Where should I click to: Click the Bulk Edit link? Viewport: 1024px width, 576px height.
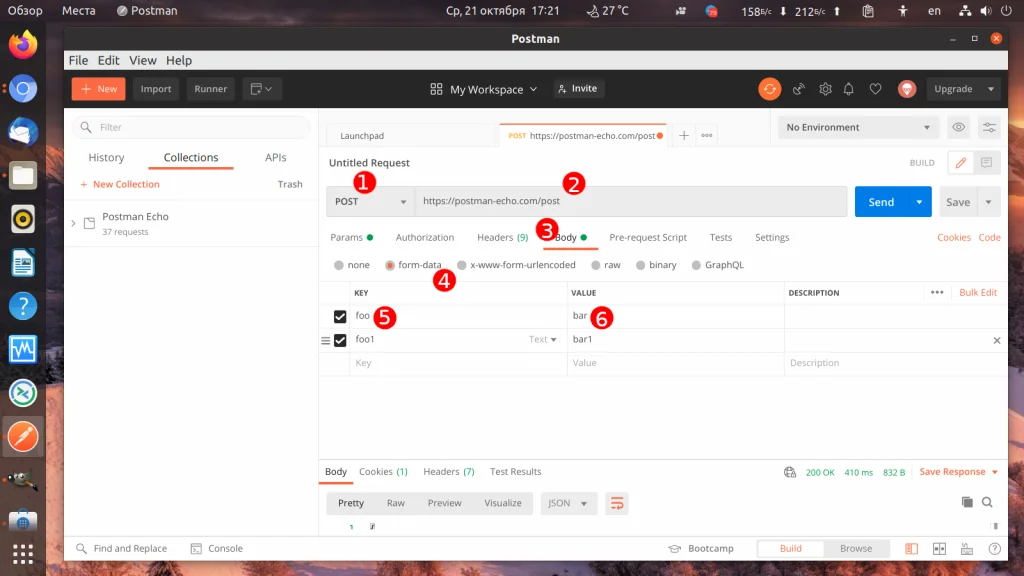pos(978,293)
